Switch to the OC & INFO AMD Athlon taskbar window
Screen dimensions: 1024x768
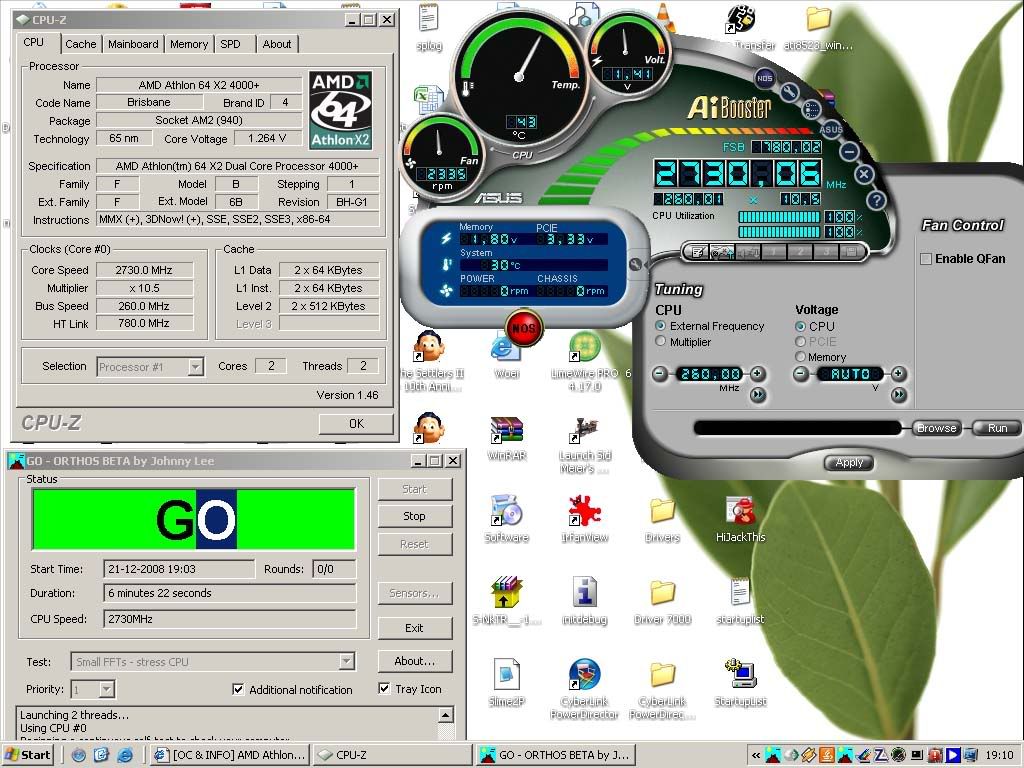231,755
